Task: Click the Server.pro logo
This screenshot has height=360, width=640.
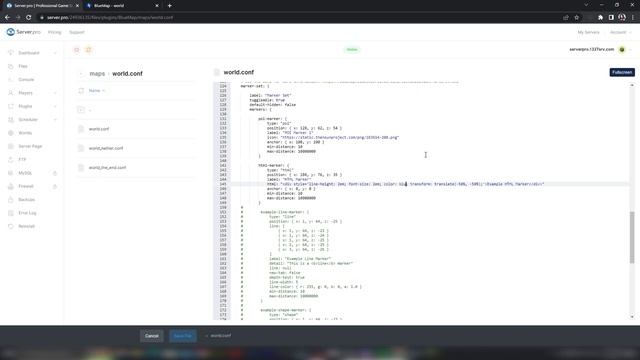Action: tap(23, 32)
